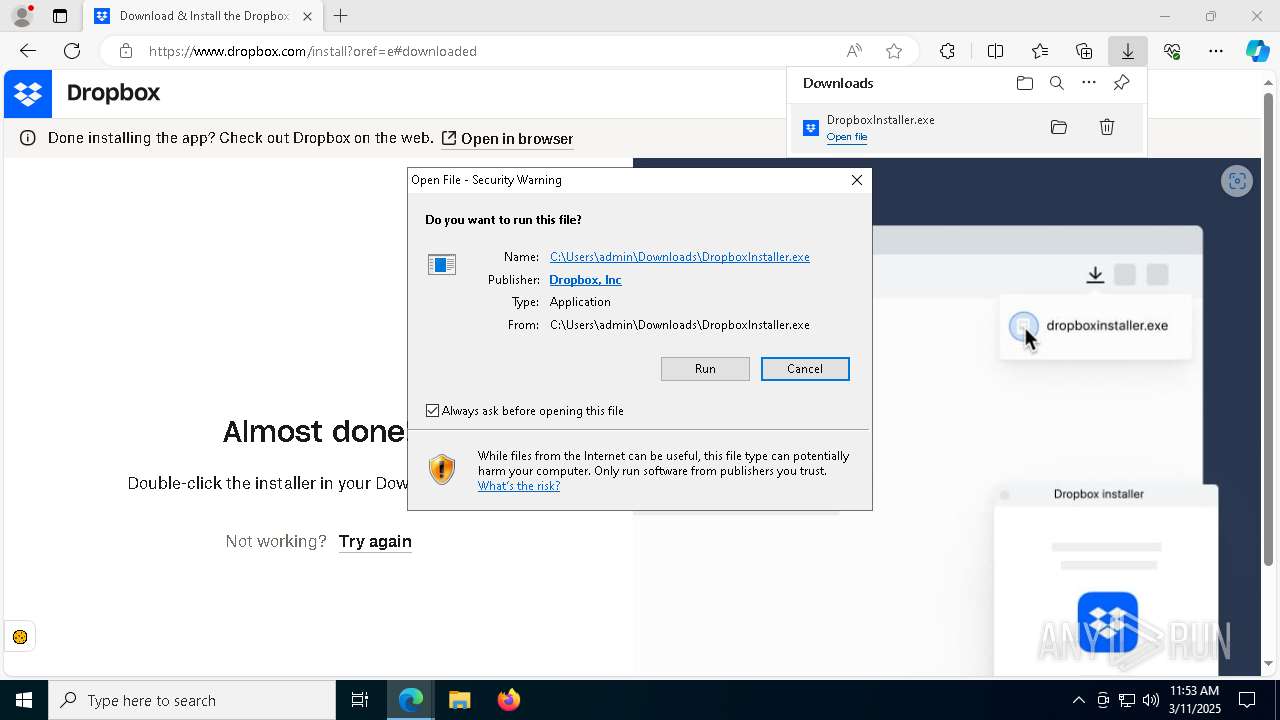
Task: Open cookie preferences icon
Action: pos(20,637)
